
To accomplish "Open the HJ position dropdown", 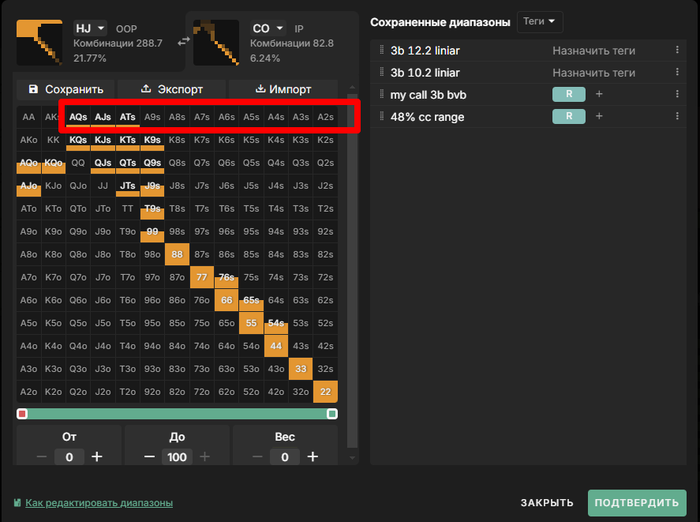I will pos(90,29).
